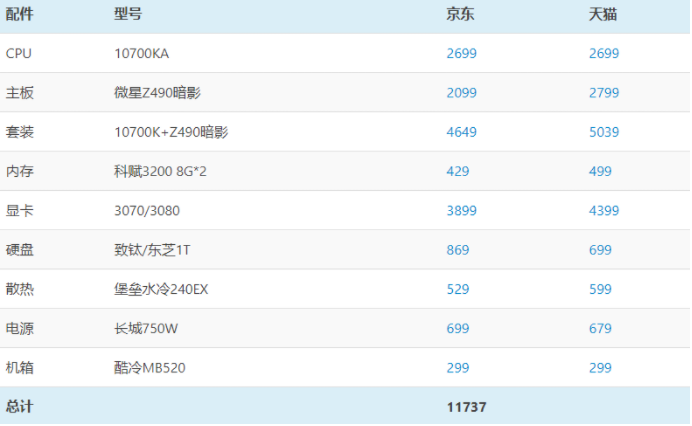Image resolution: width=692 pixels, height=426 pixels.
Task: Select the 型号 column header
Action: 128,14
